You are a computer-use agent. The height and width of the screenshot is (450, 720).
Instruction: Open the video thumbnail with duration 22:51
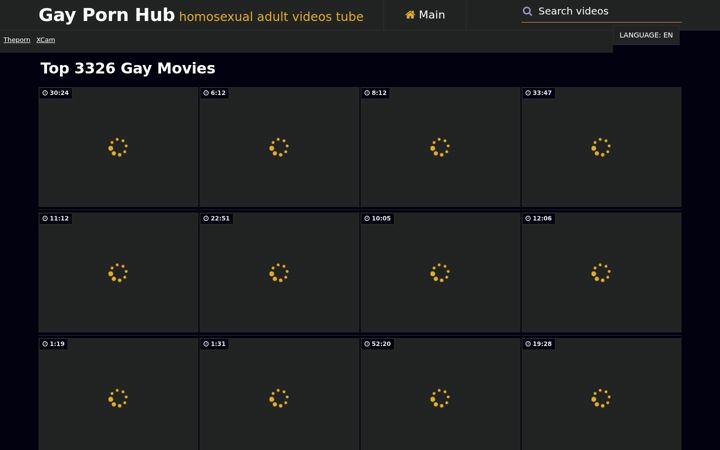pos(279,272)
